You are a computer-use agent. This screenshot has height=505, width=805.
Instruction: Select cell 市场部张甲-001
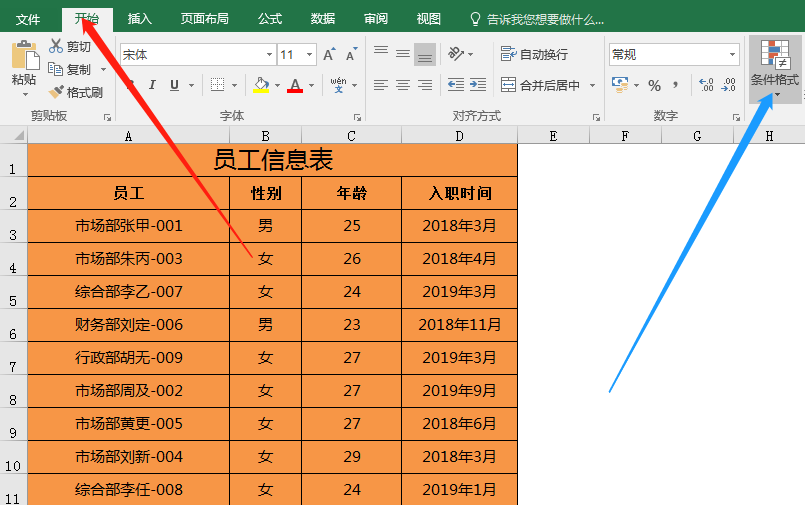(x=128, y=226)
